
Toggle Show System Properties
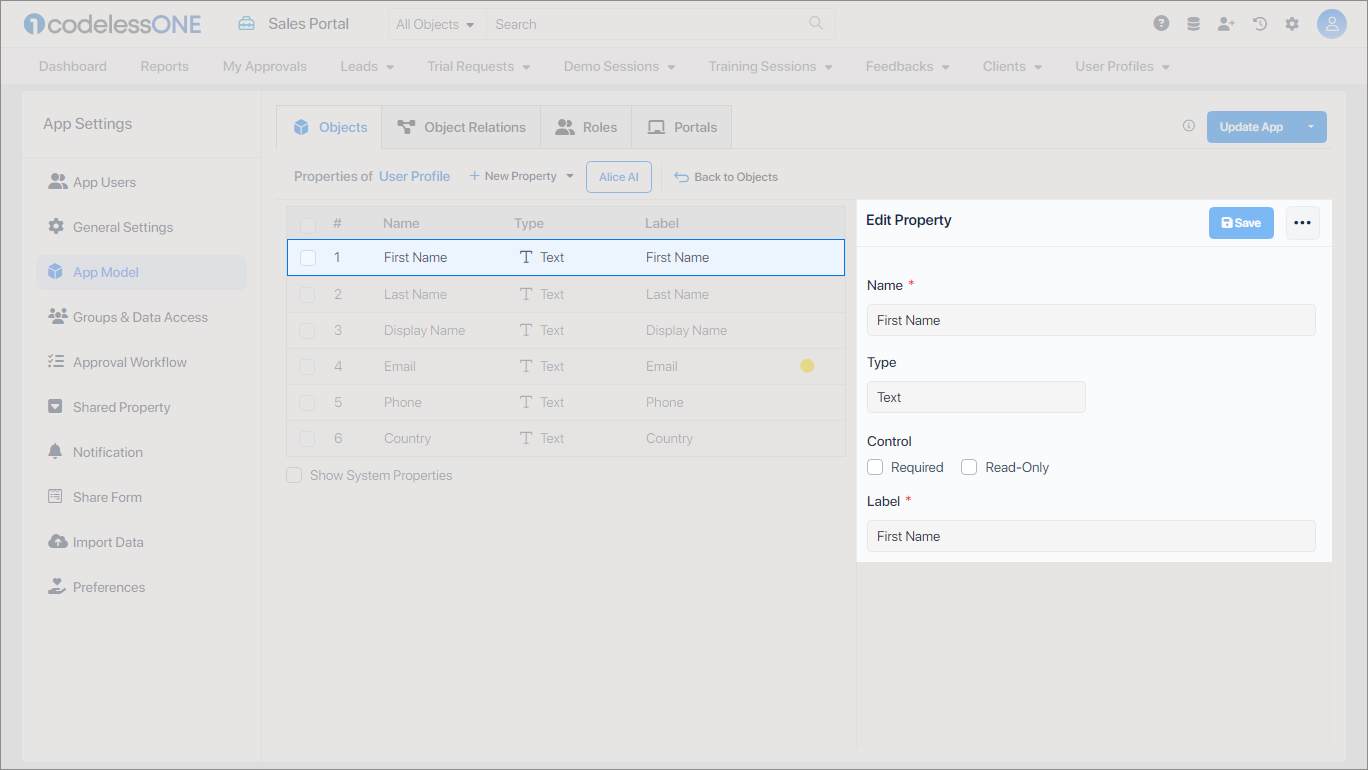(294, 475)
